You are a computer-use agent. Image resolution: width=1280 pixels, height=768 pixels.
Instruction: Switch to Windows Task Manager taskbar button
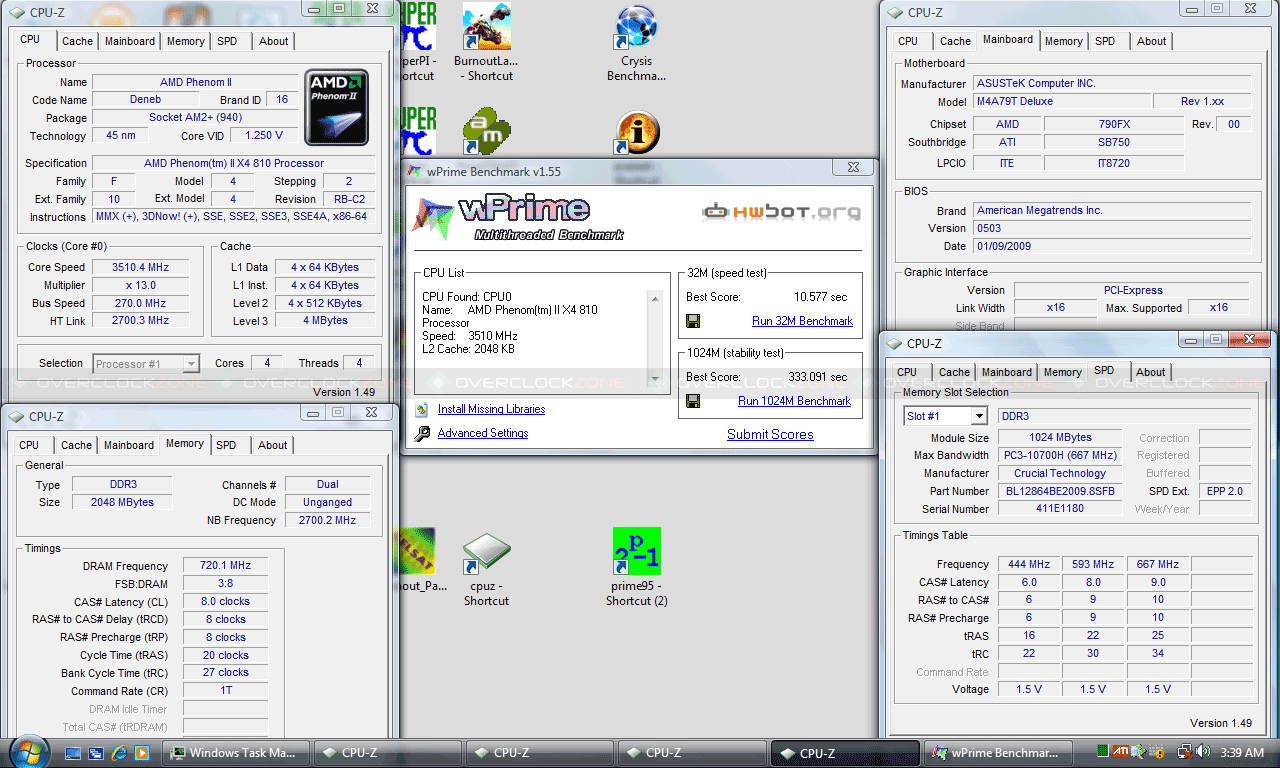pos(236,753)
